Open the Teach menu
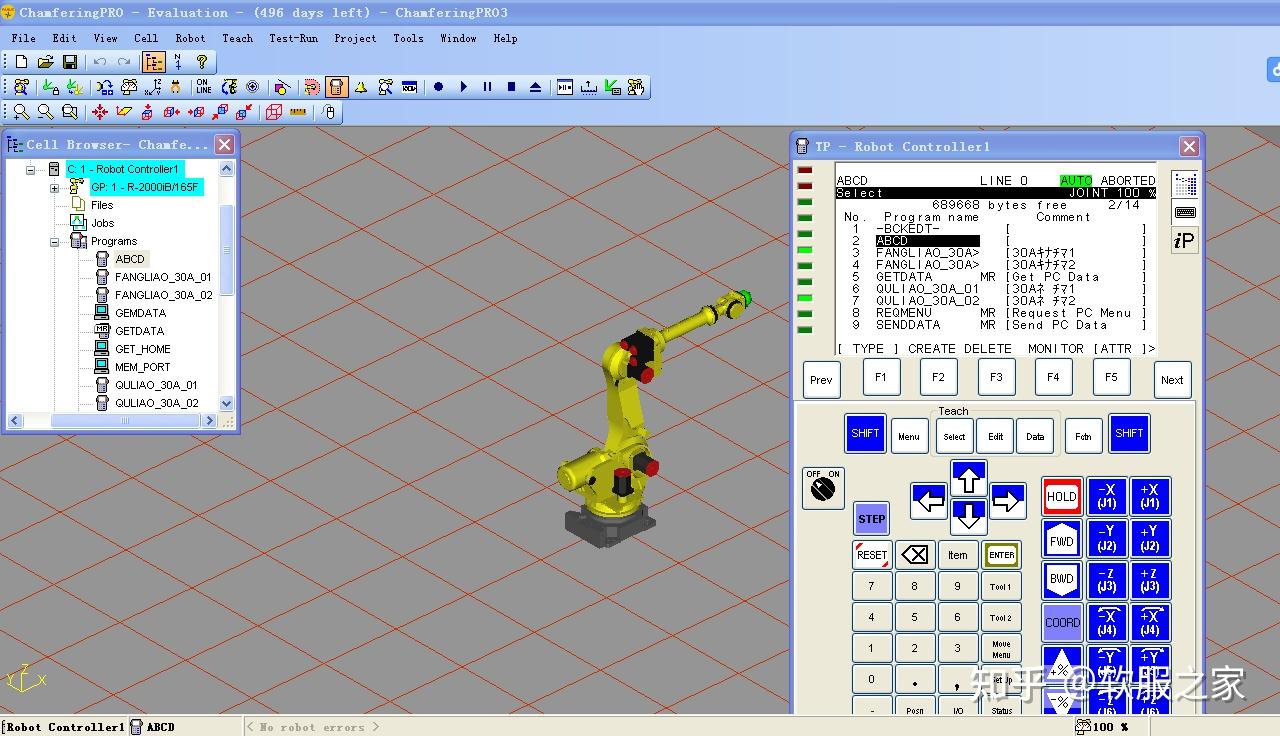 tap(237, 38)
